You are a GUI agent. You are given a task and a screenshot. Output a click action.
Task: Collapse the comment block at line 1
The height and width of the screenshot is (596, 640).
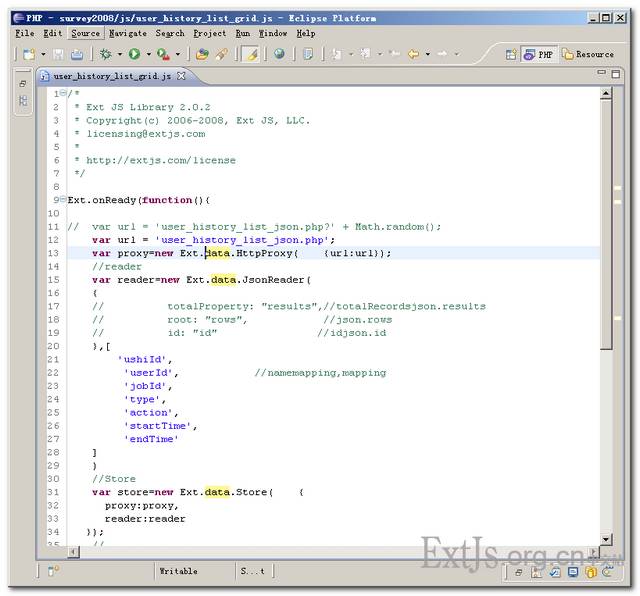[x=63, y=93]
